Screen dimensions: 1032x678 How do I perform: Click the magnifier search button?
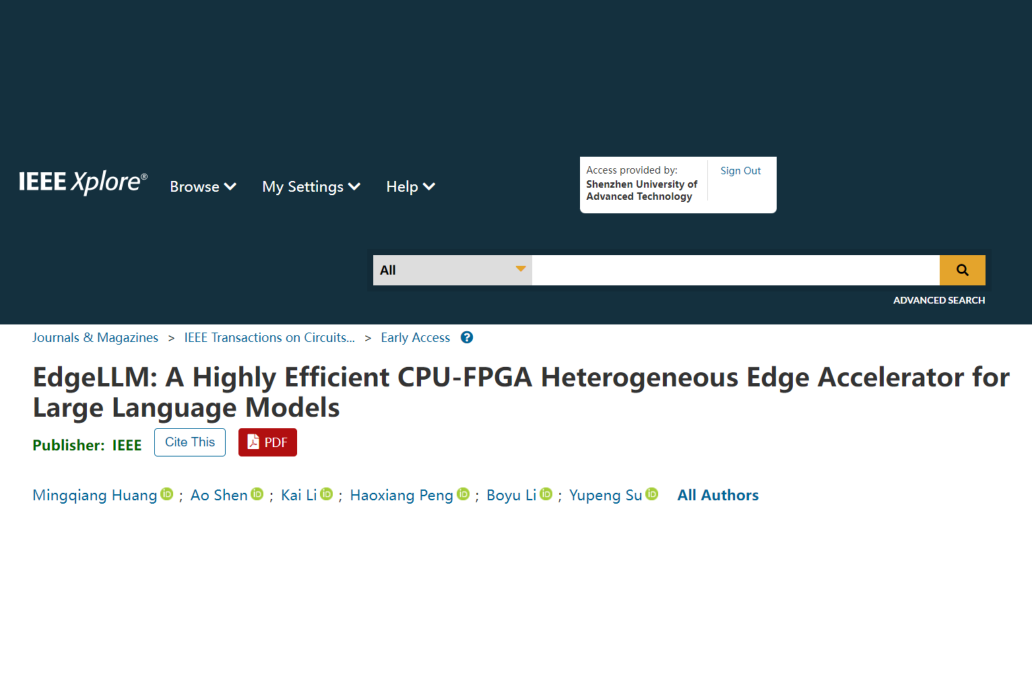coord(962,270)
